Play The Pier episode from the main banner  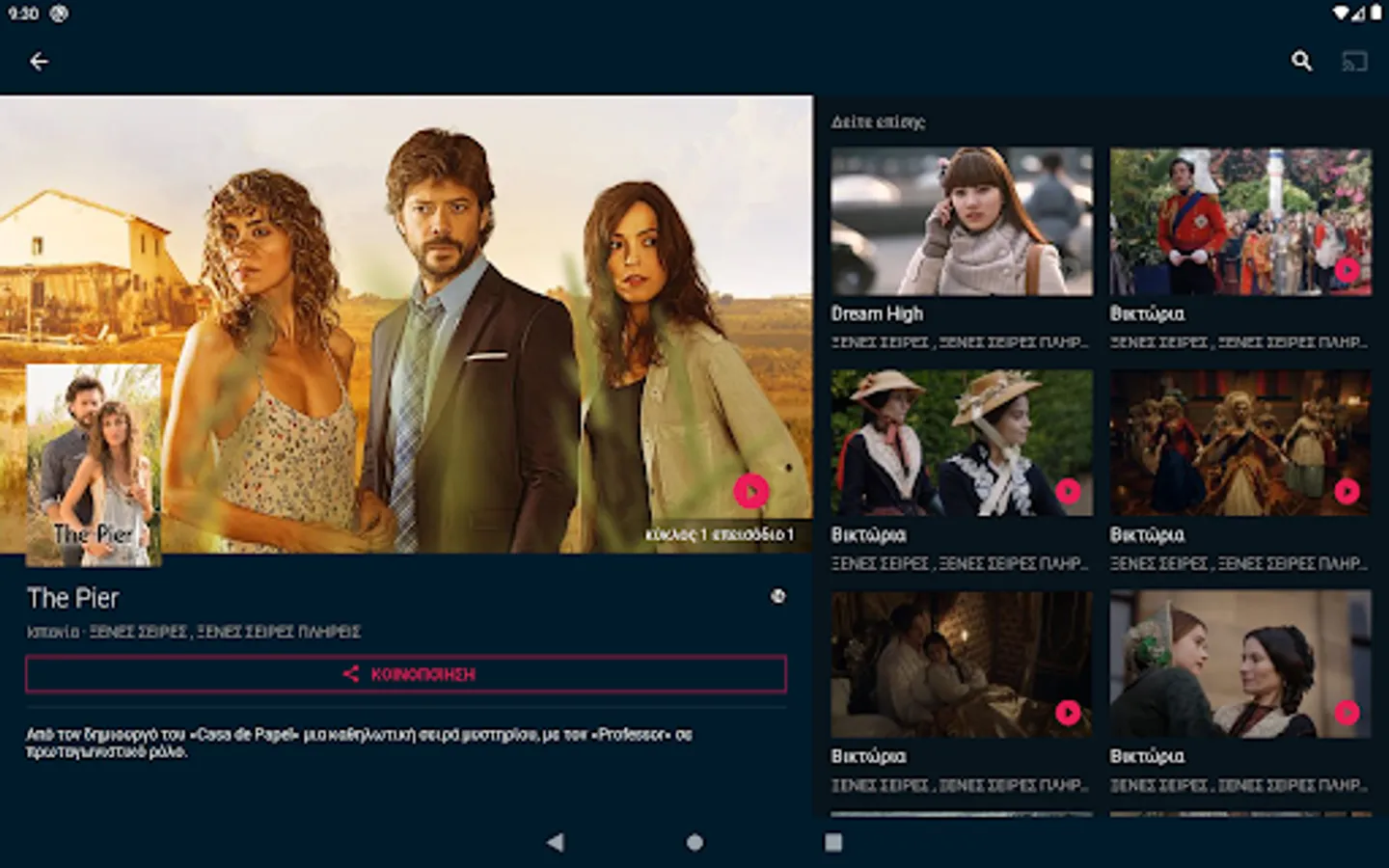pyautogui.click(x=751, y=491)
